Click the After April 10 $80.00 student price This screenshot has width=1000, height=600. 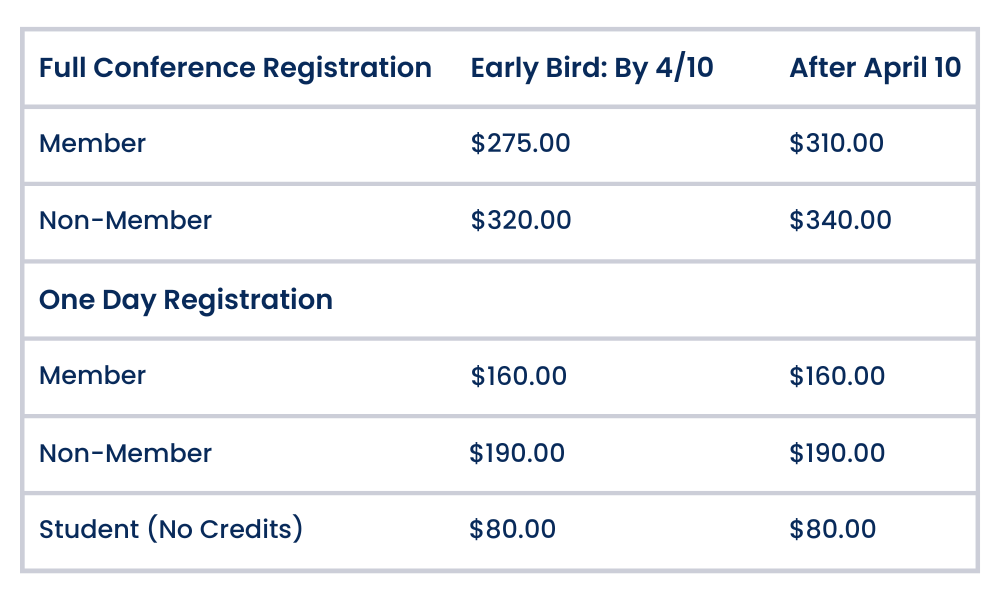832,529
